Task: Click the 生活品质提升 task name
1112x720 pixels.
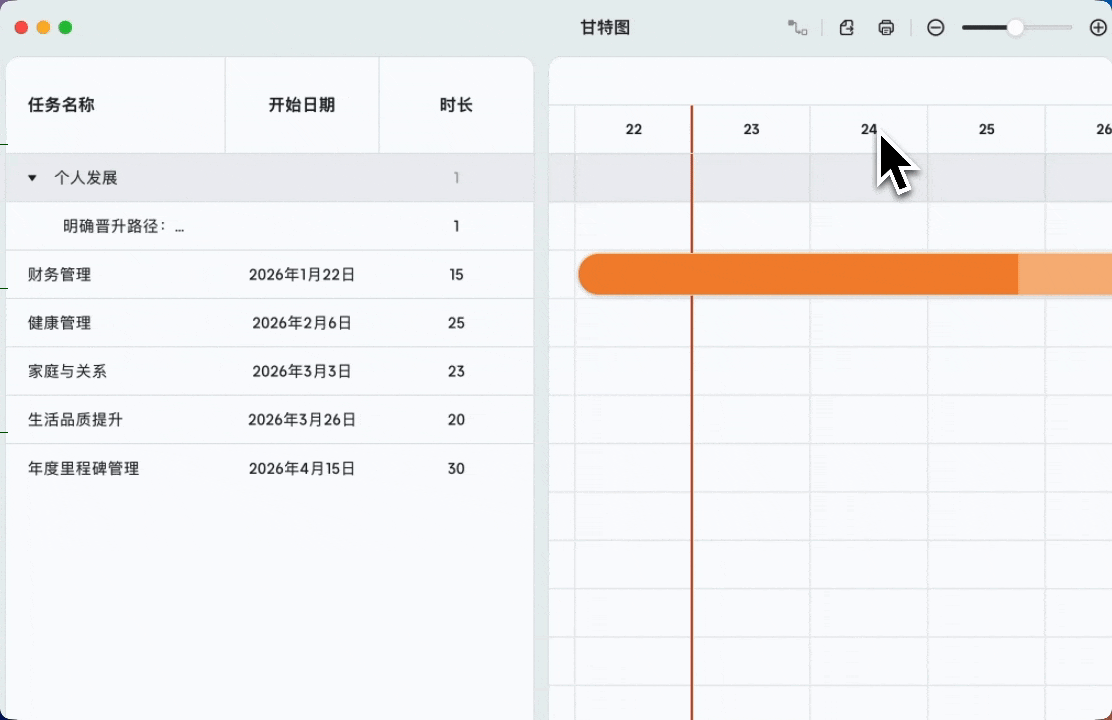Action: click(74, 419)
